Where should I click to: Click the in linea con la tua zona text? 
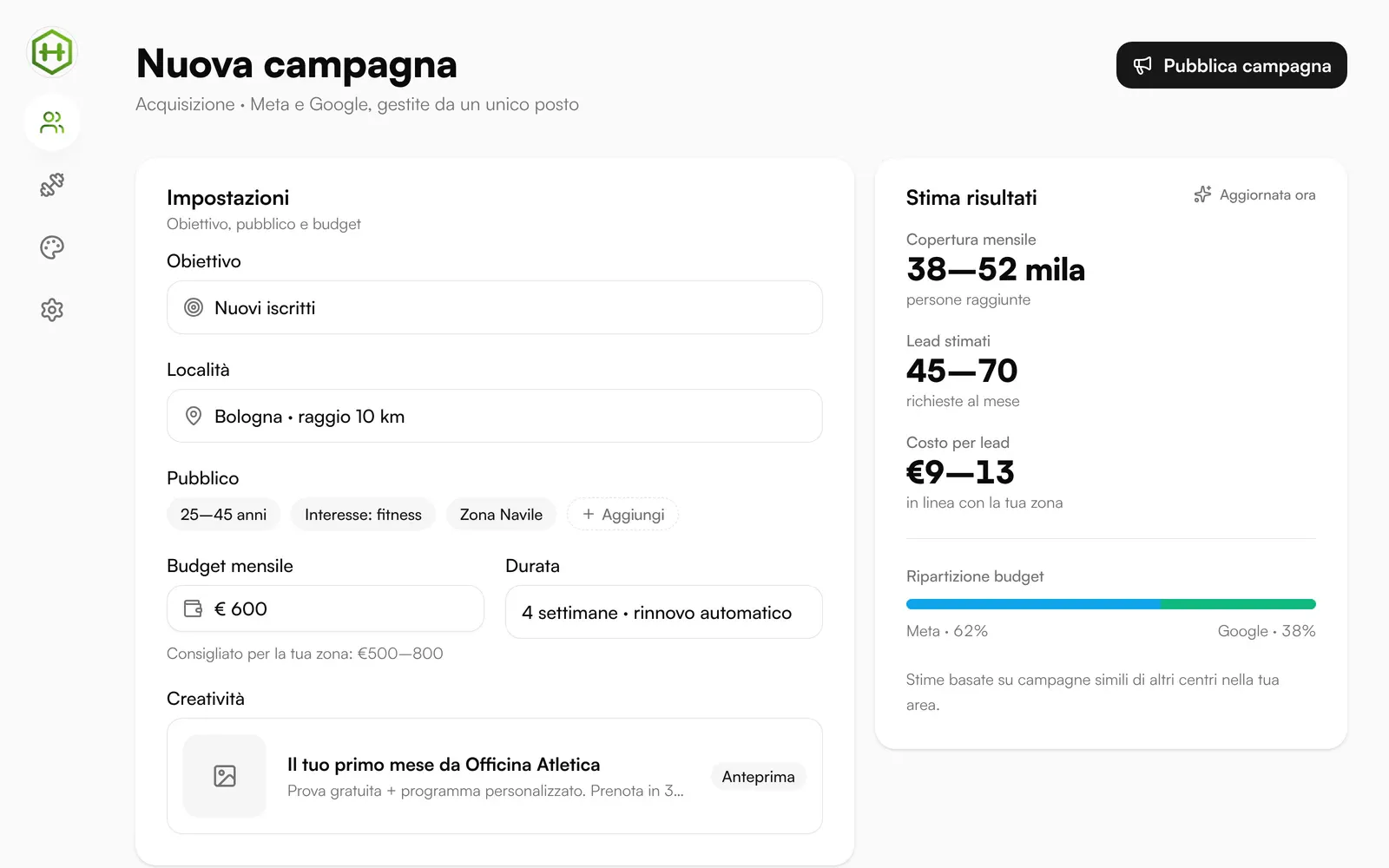[x=984, y=503]
